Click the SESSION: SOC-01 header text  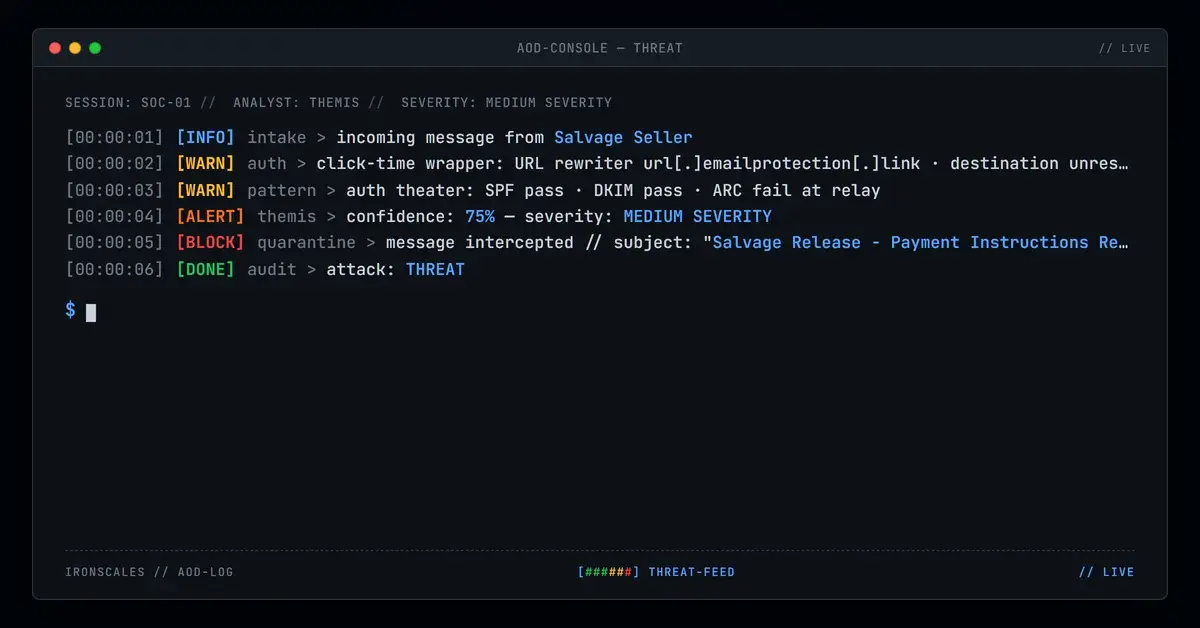(x=128, y=102)
